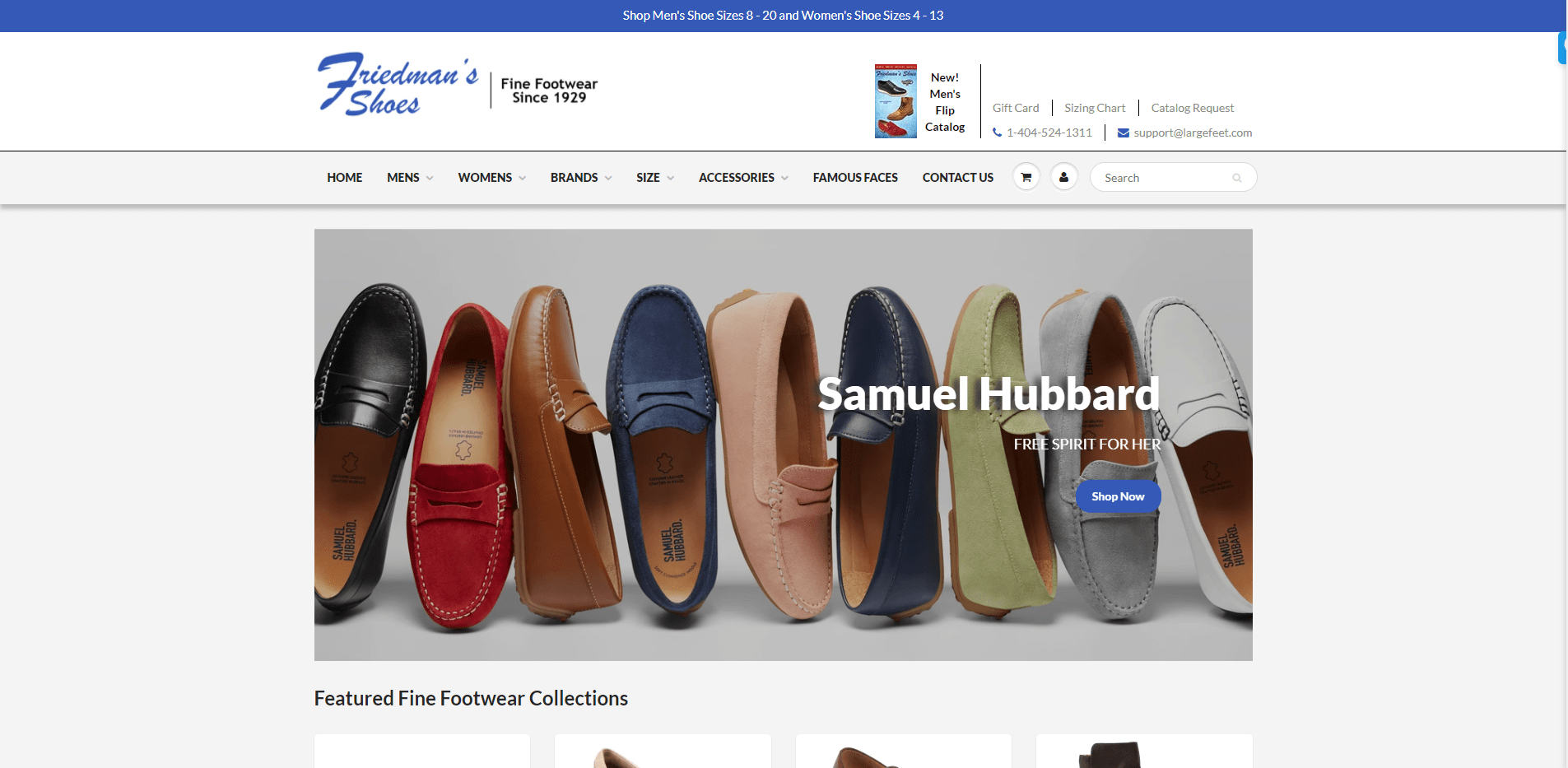Open the Contact Us page
1568x768 pixels.
click(957, 178)
